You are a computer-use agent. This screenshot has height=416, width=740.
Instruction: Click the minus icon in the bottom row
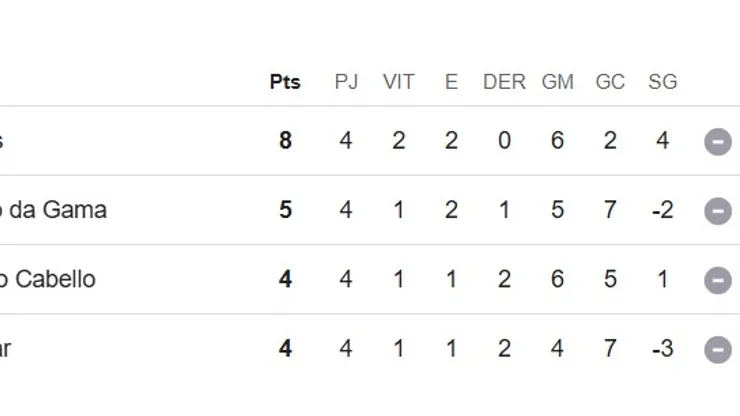click(718, 349)
